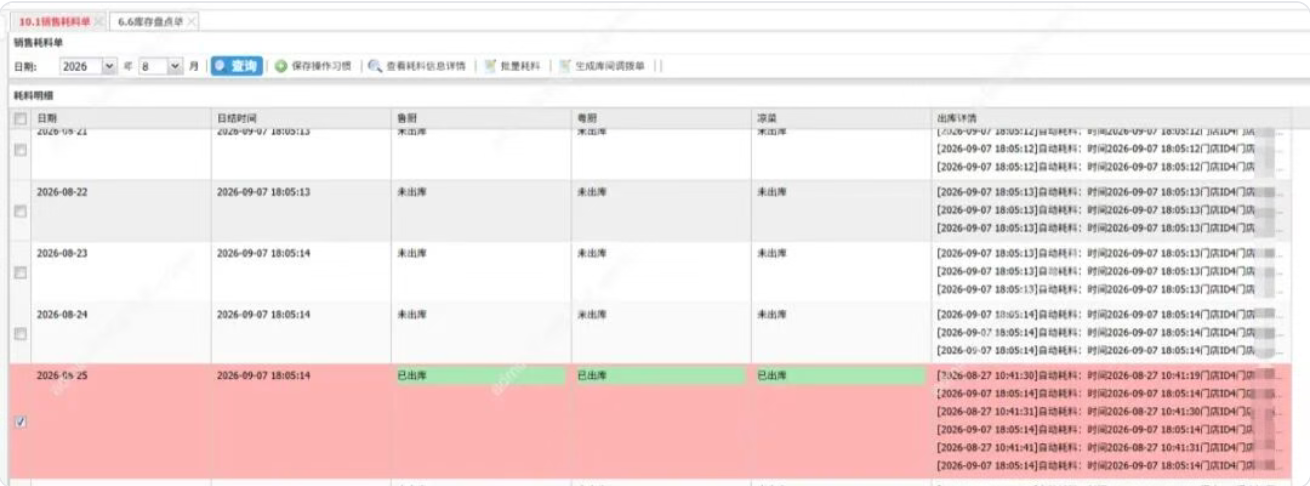Open the month dropdown showing 8

coord(160,66)
